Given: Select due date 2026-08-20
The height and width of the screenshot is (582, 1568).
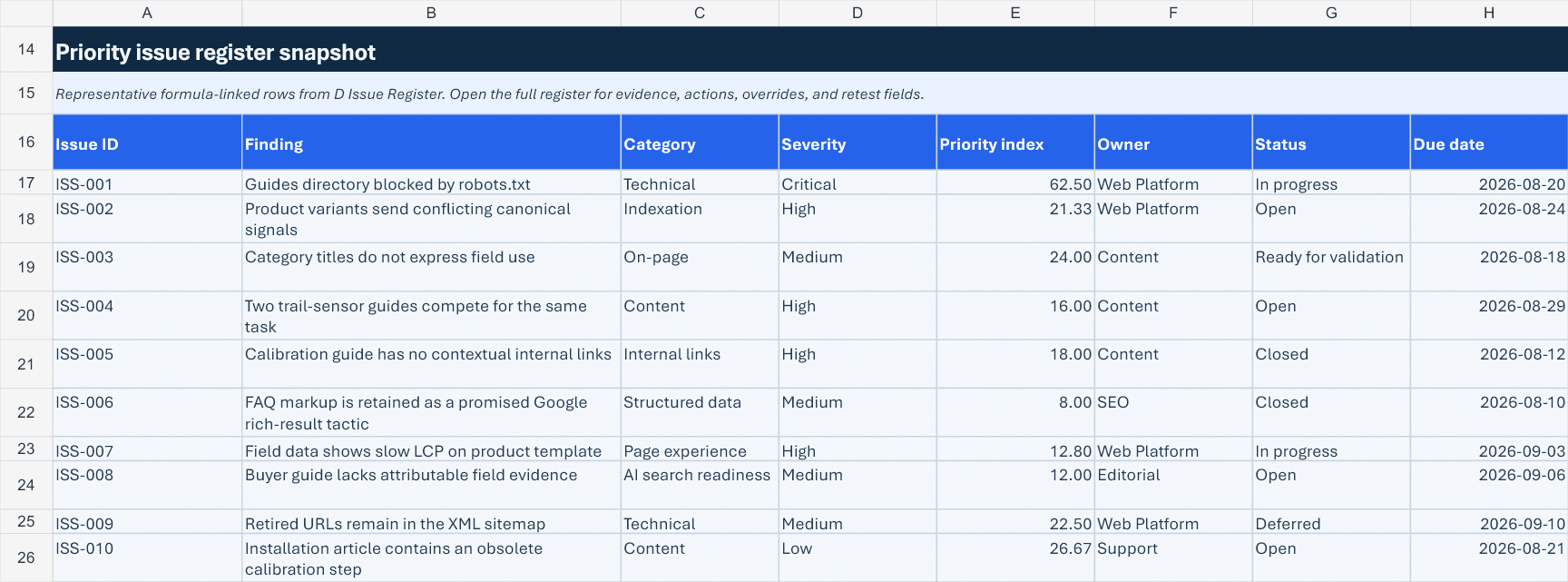Looking at the screenshot, I should [1489, 182].
